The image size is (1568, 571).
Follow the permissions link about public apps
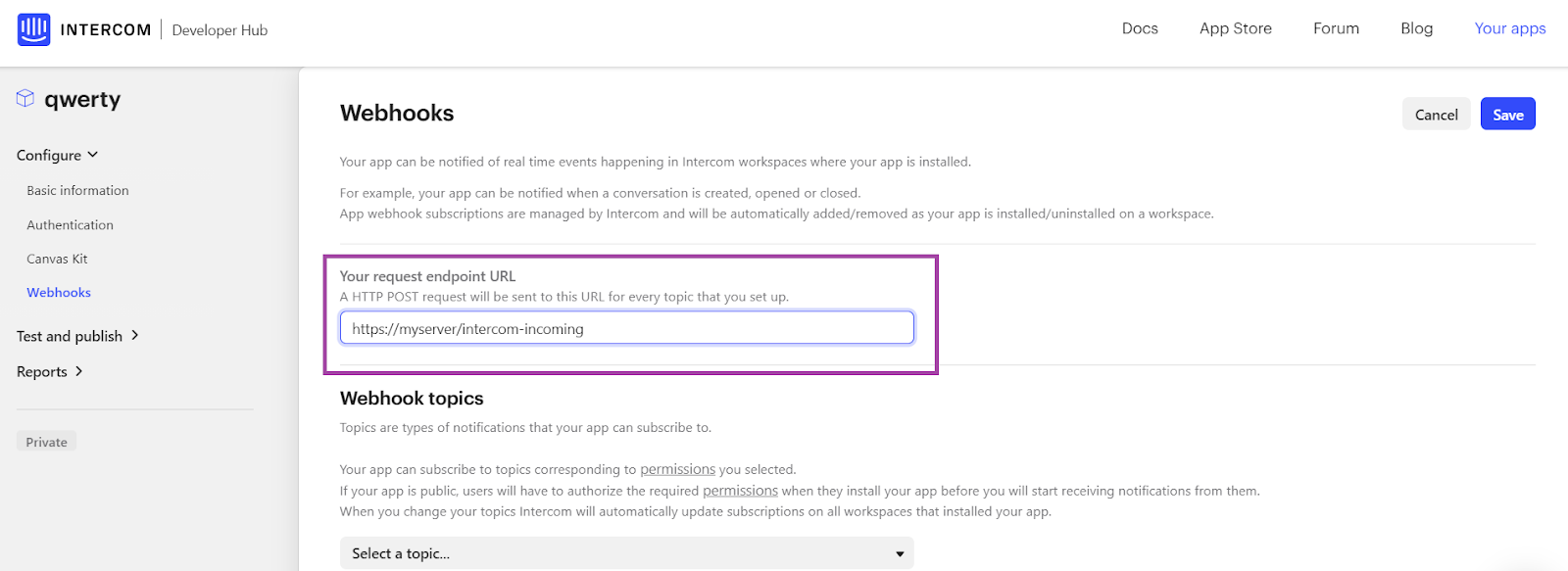tap(740, 491)
